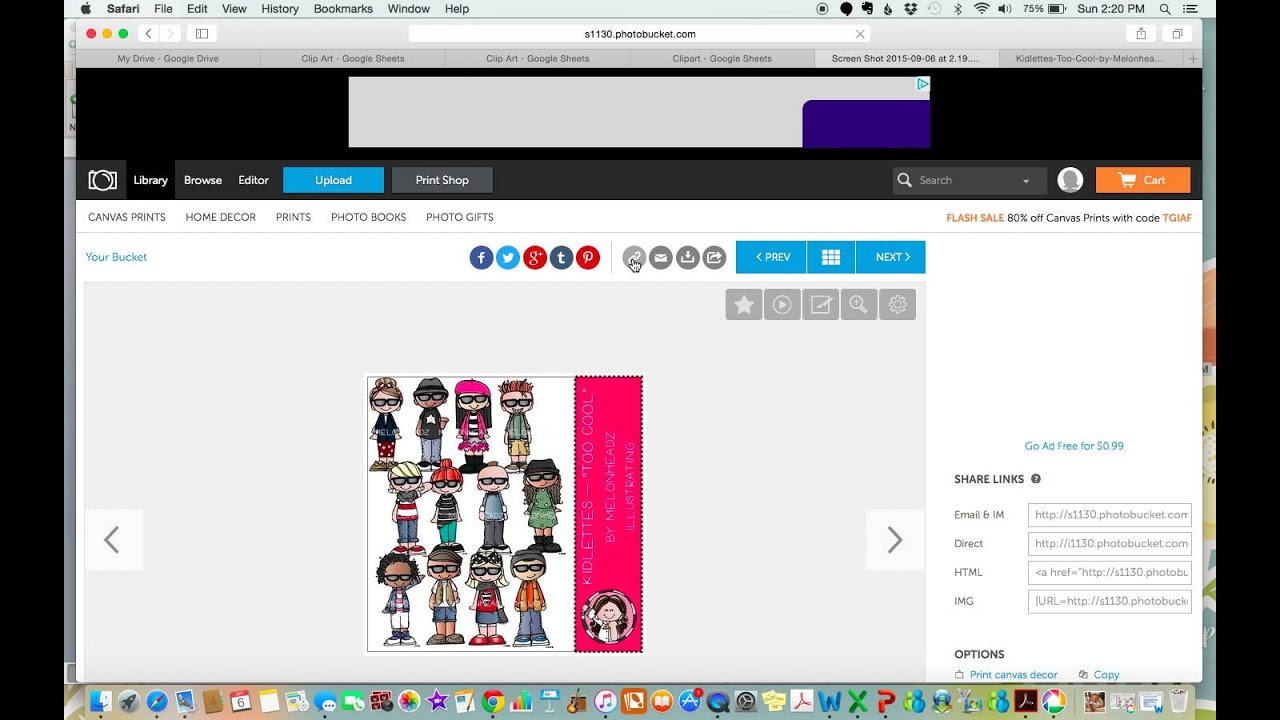1280x720 pixels.
Task: Switch to Kidlettes-Too-Cool tab
Action: point(1089,59)
